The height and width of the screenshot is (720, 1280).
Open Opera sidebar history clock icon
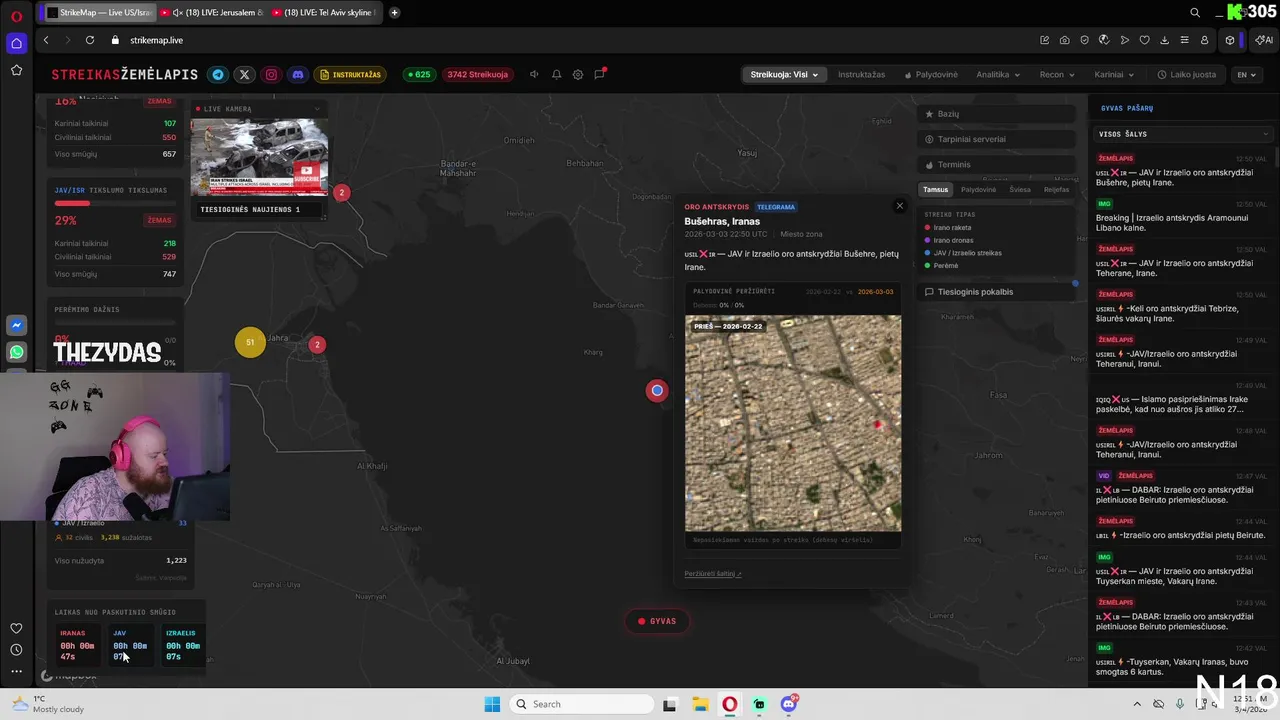click(16, 650)
